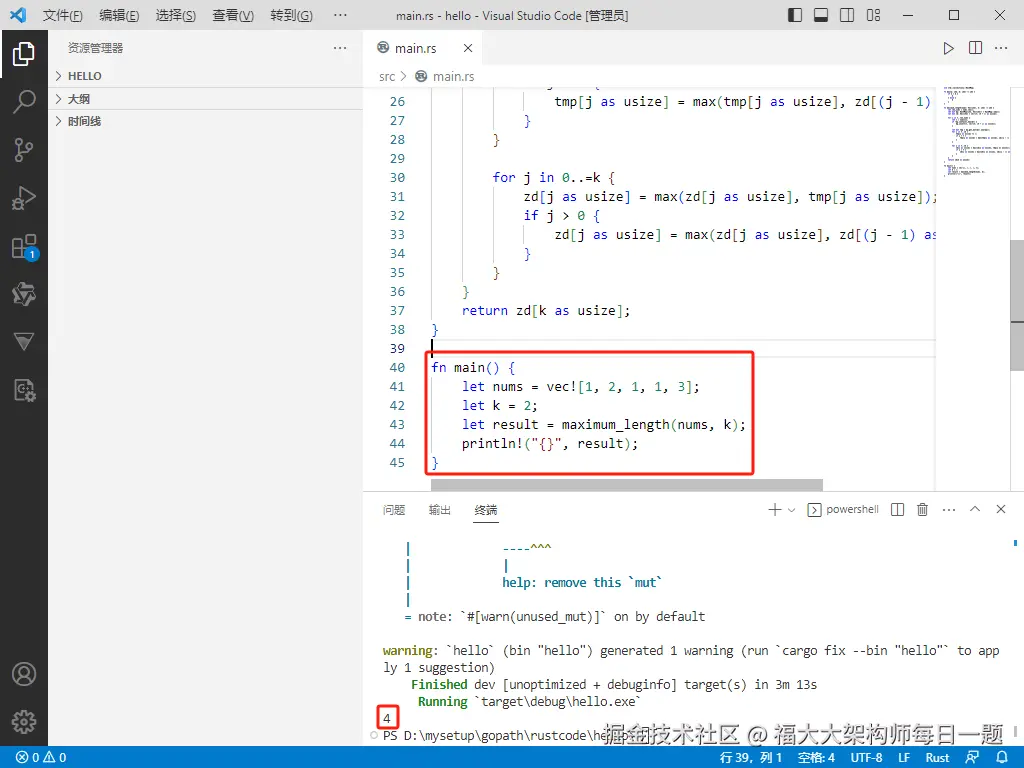Open the Explorer view in activity bar
This screenshot has width=1024, height=768.
tap(24, 54)
